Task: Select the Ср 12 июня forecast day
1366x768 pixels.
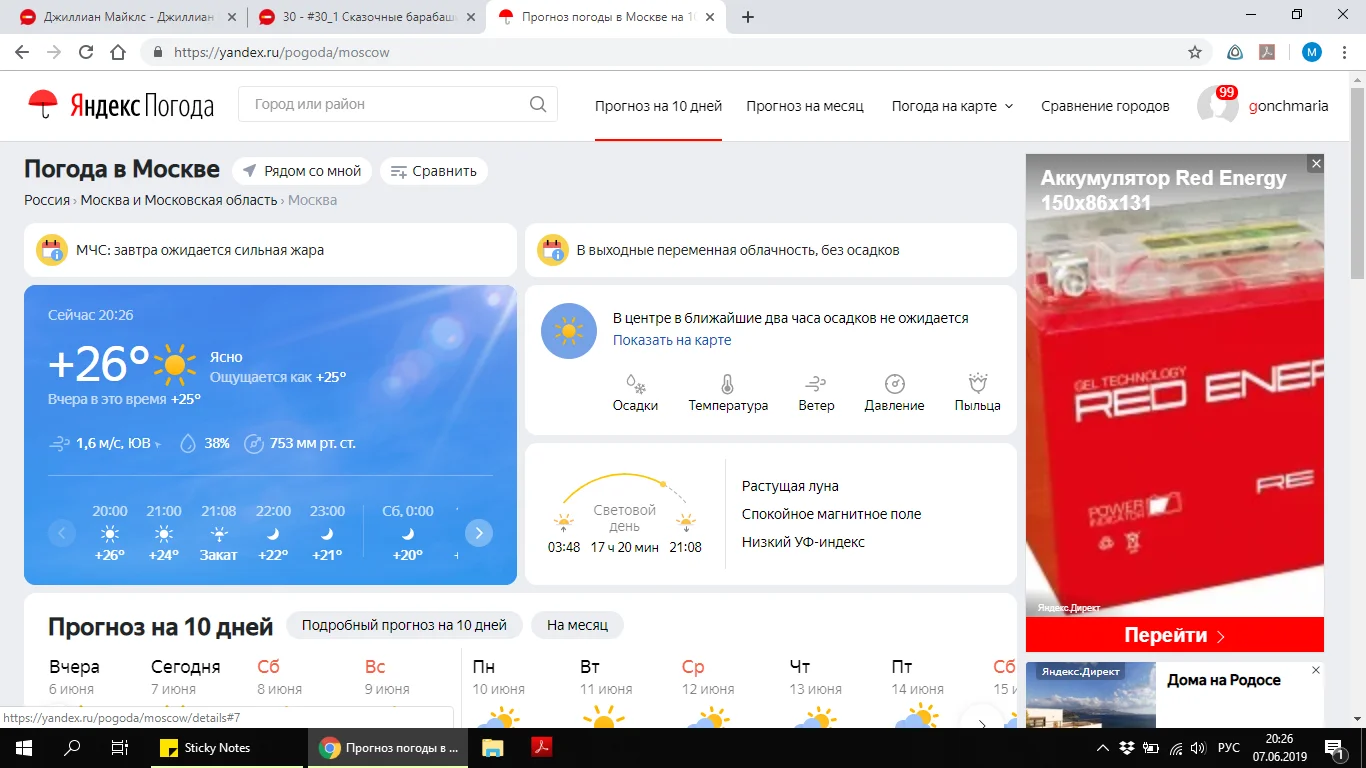Action: click(707, 677)
